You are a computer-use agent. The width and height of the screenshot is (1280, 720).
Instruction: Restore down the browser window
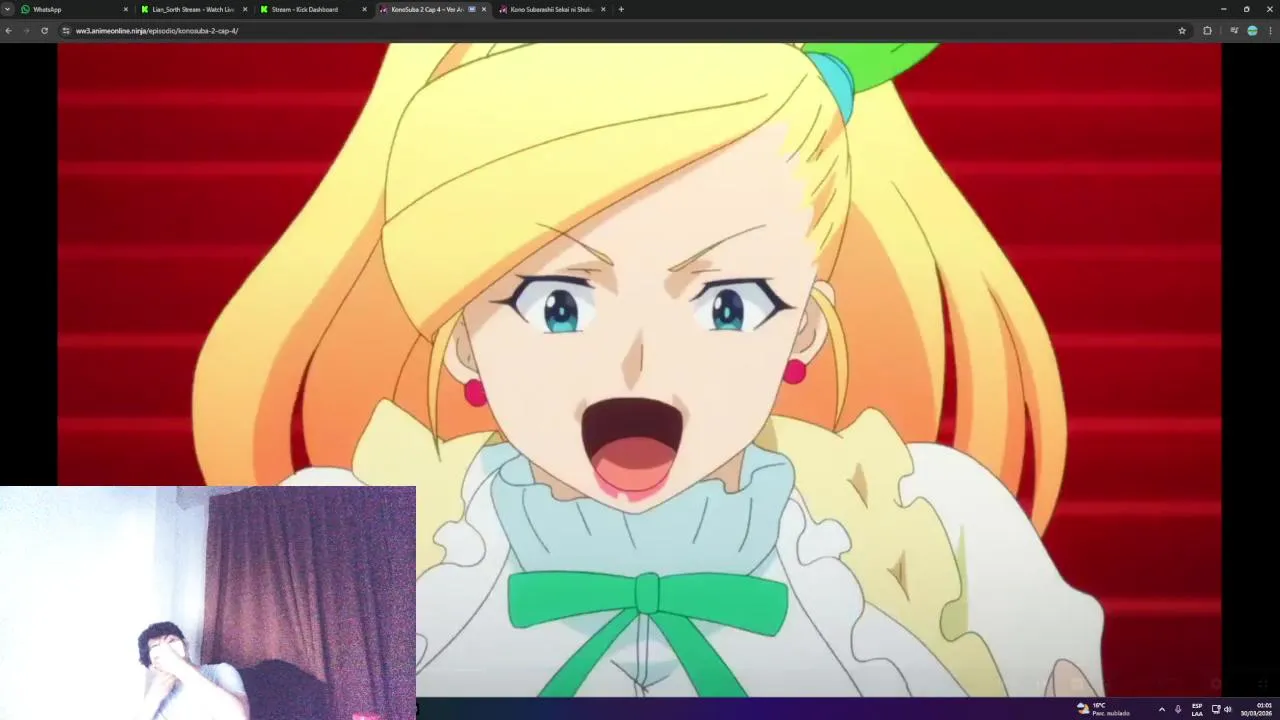(1246, 9)
